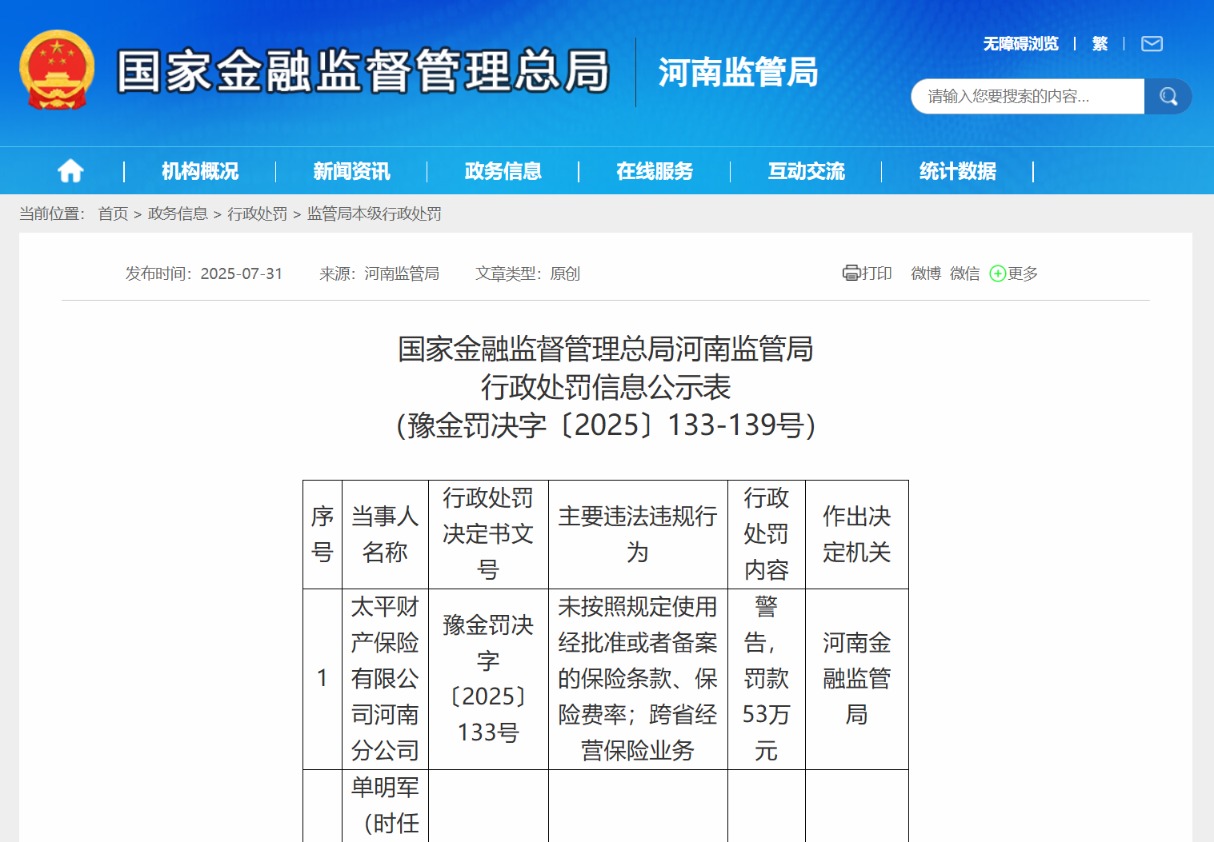Click violation cell 未按照规定使用经批准
The width and height of the screenshot is (1214, 842).
pyautogui.click(x=638, y=679)
